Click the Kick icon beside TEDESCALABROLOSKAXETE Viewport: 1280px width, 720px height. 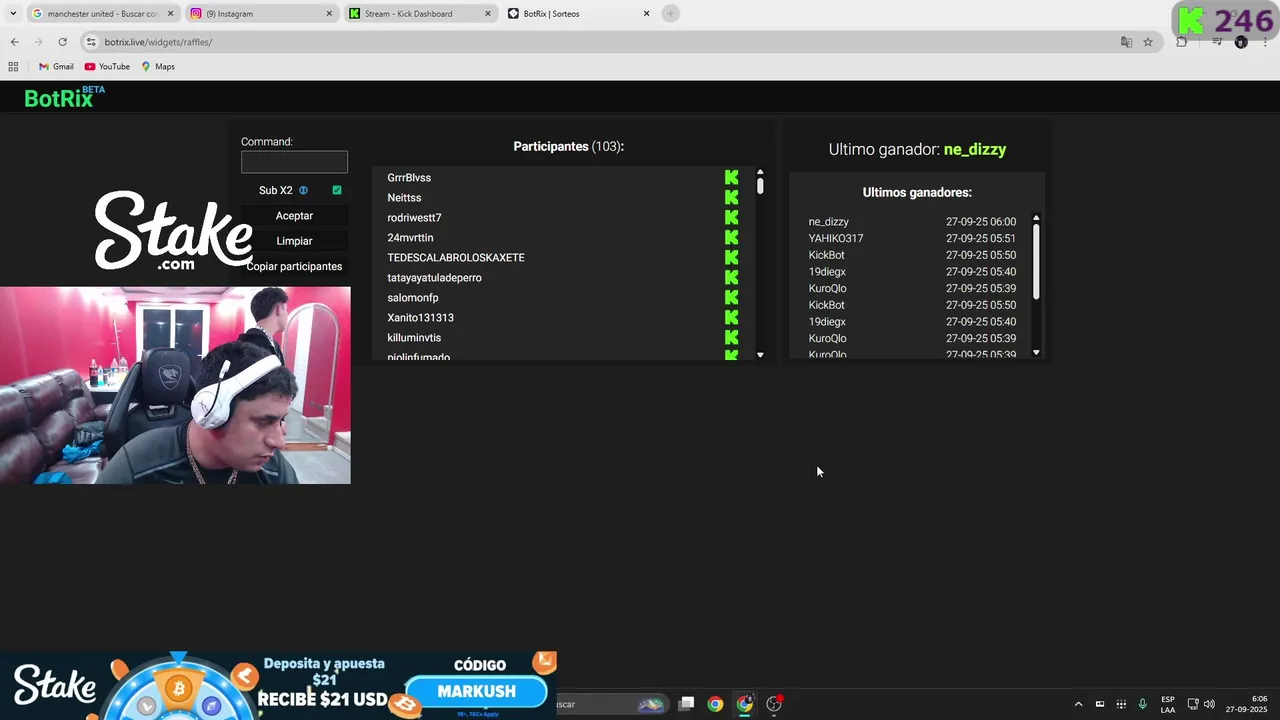click(732, 258)
